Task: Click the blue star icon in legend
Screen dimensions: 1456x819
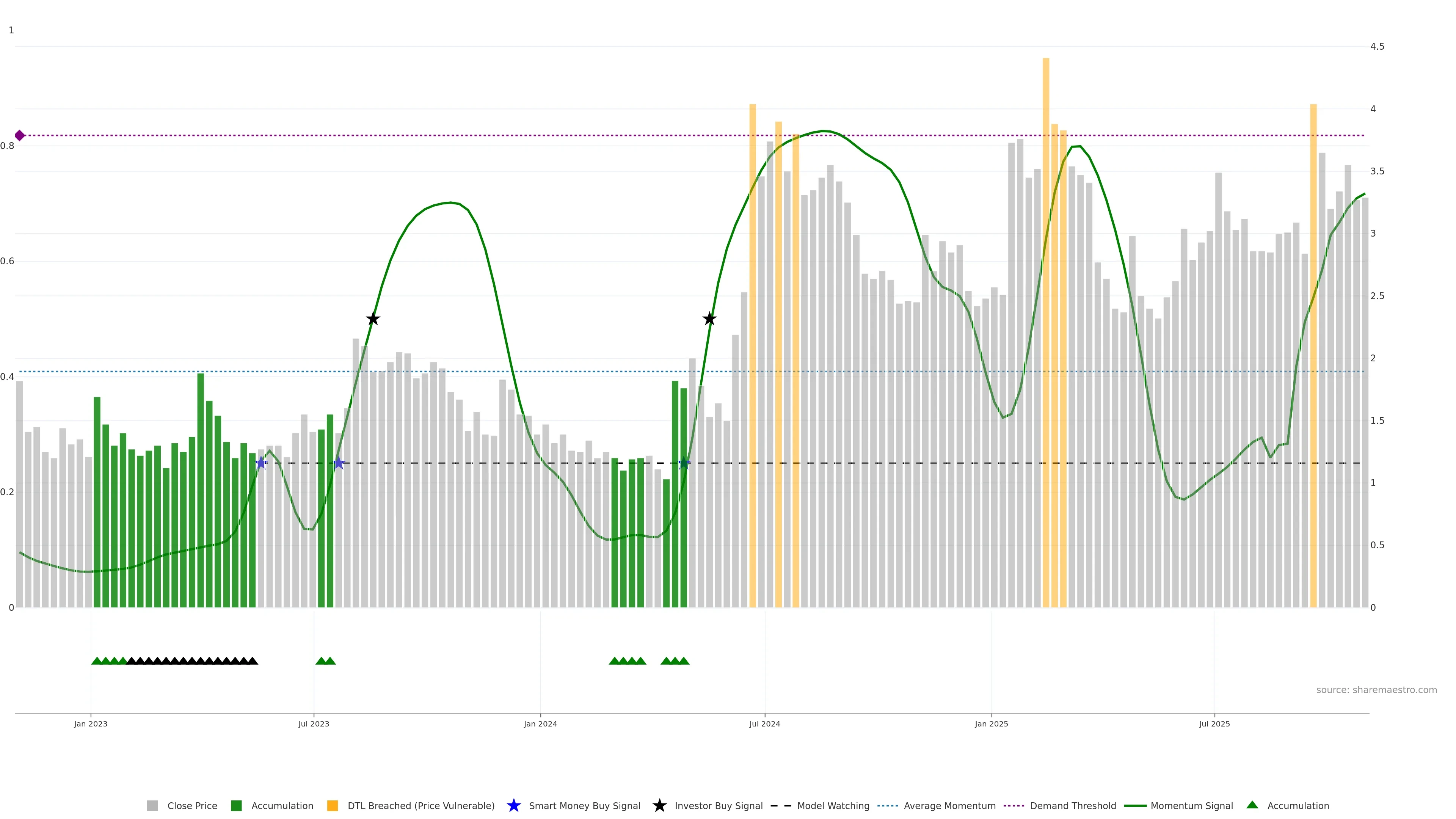Action: point(513,805)
